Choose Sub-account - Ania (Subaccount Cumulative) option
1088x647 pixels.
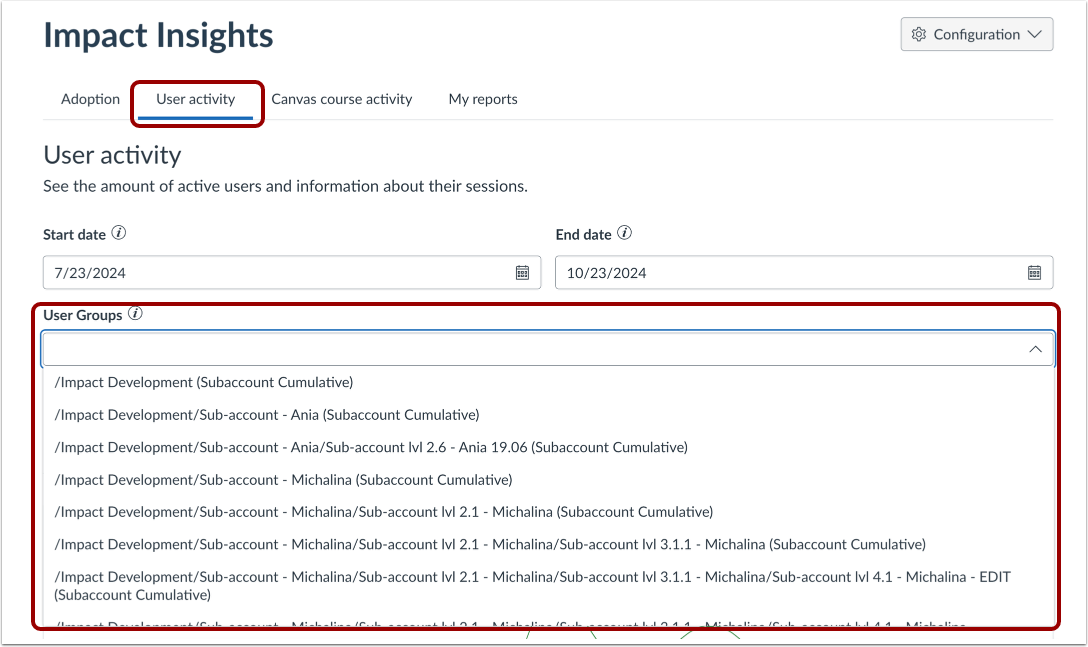[548, 415]
